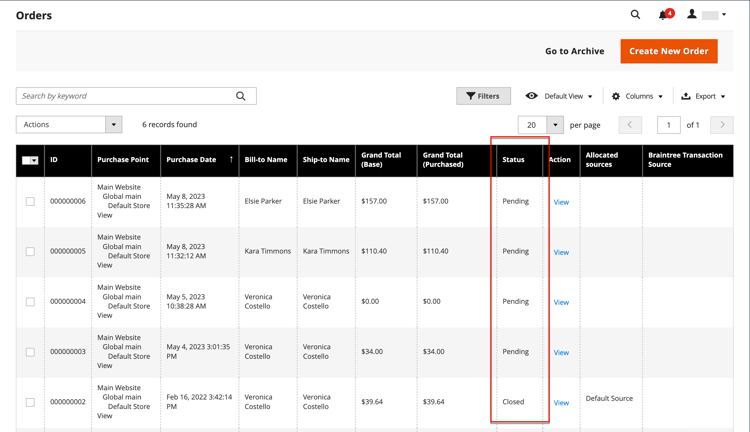This screenshot has height=432, width=750.
Task: Sort by the Ship-to Name column header
Action: tap(326, 161)
